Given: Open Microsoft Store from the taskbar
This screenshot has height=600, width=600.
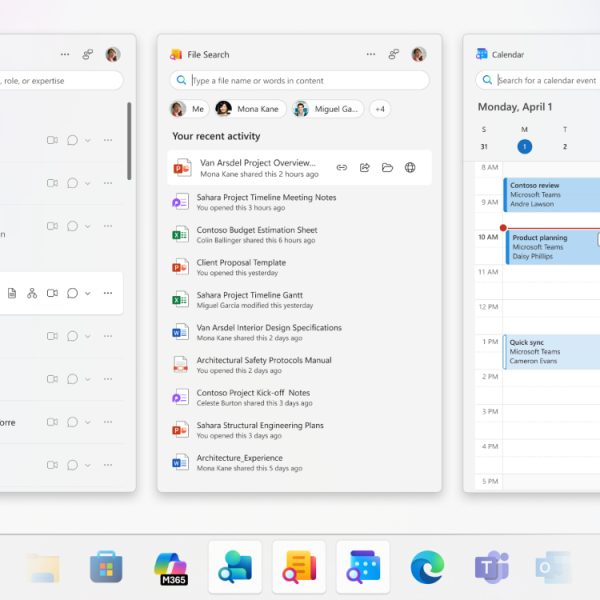Looking at the screenshot, I should [106, 567].
